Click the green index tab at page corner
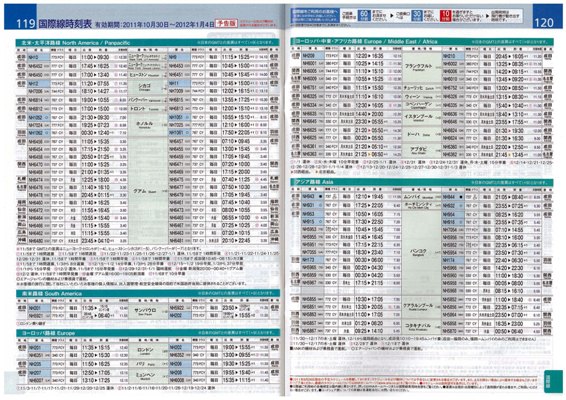Viewport: 566px width, 400px height. pos(552,381)
